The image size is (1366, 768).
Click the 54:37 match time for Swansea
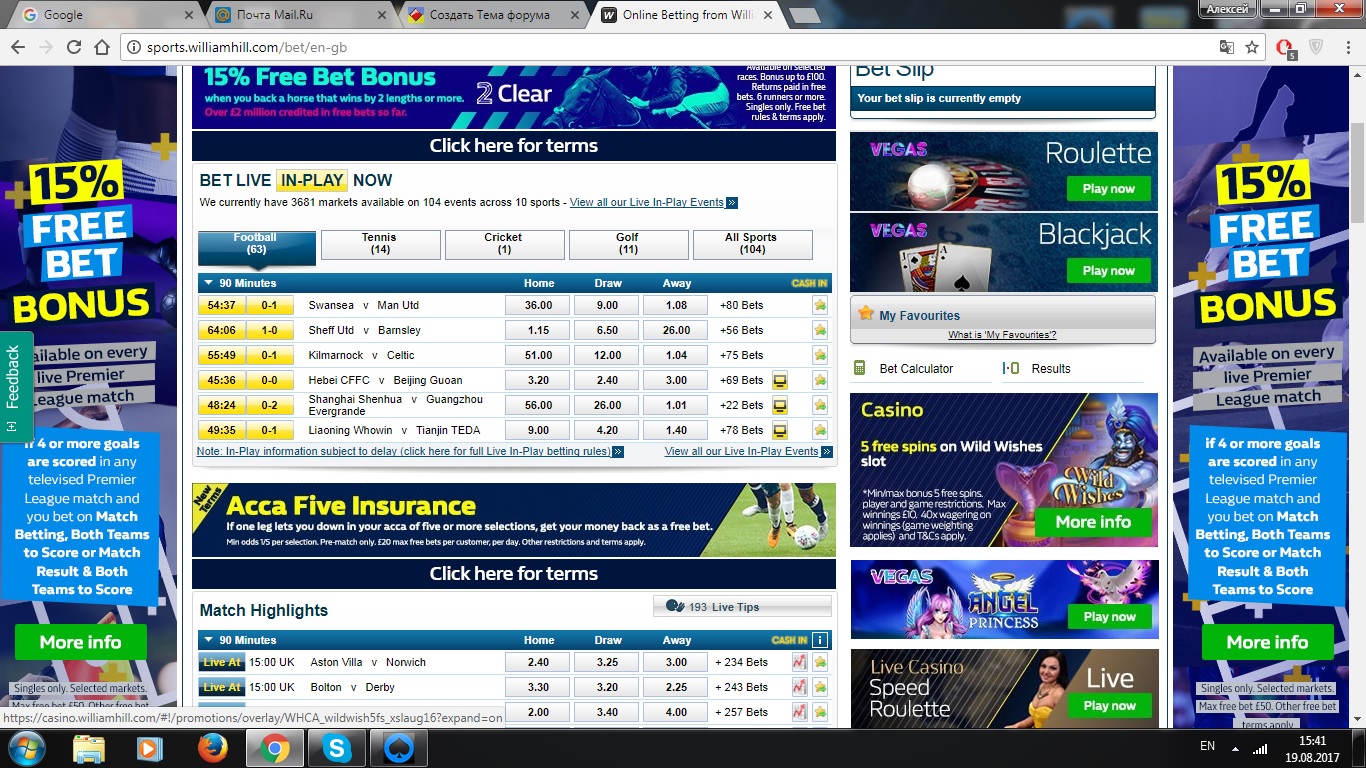click(x=222, y=305)
